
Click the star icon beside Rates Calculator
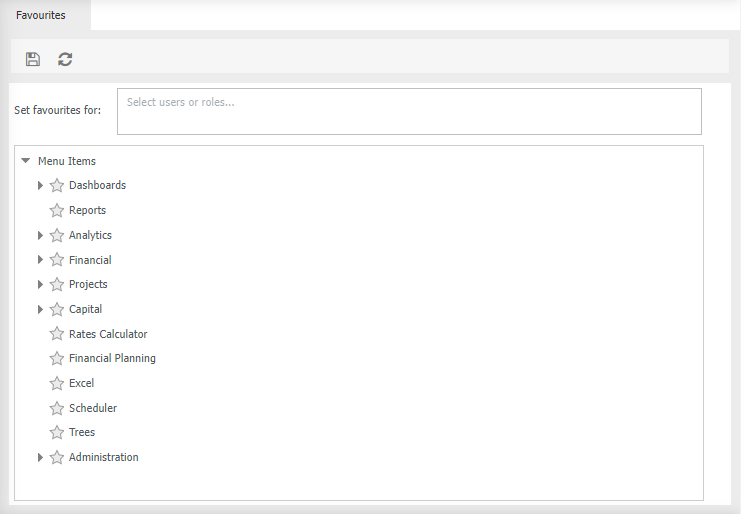click(57, 334)
